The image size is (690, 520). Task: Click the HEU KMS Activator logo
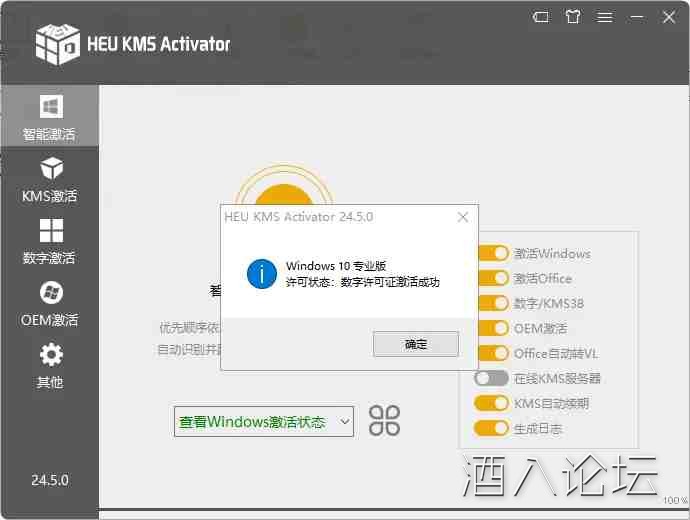pos(57,43)
